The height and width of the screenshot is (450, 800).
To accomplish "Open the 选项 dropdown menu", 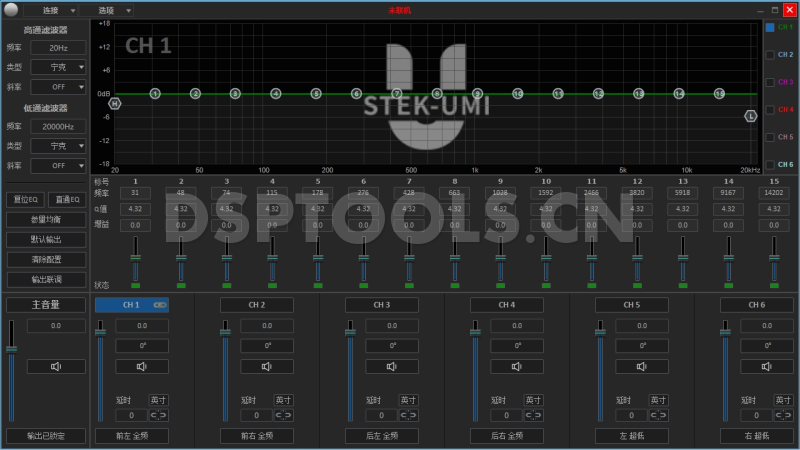I will pyautogui.click(x=107, y=10).
